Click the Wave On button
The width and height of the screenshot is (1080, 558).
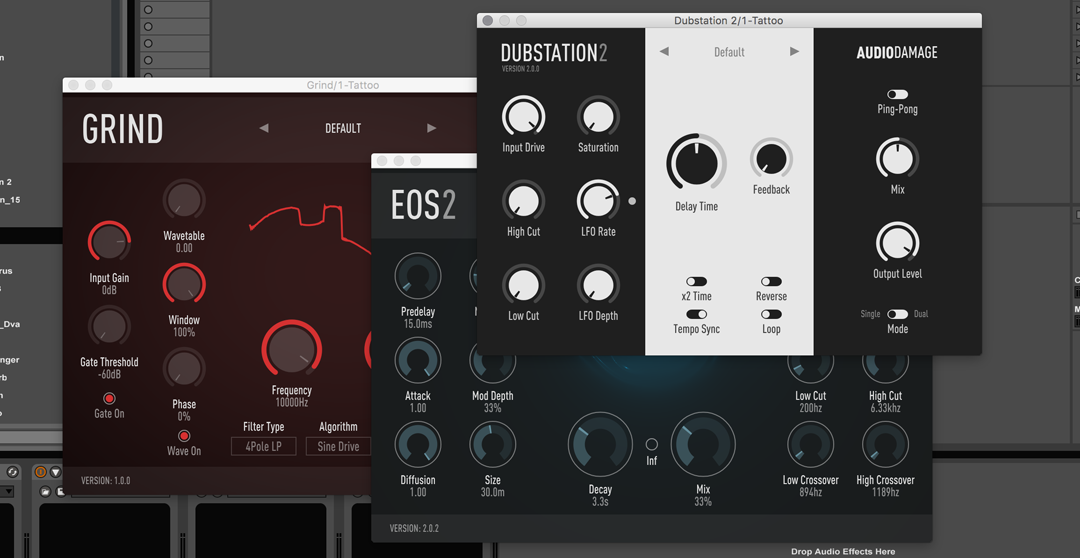pos(184,436)
